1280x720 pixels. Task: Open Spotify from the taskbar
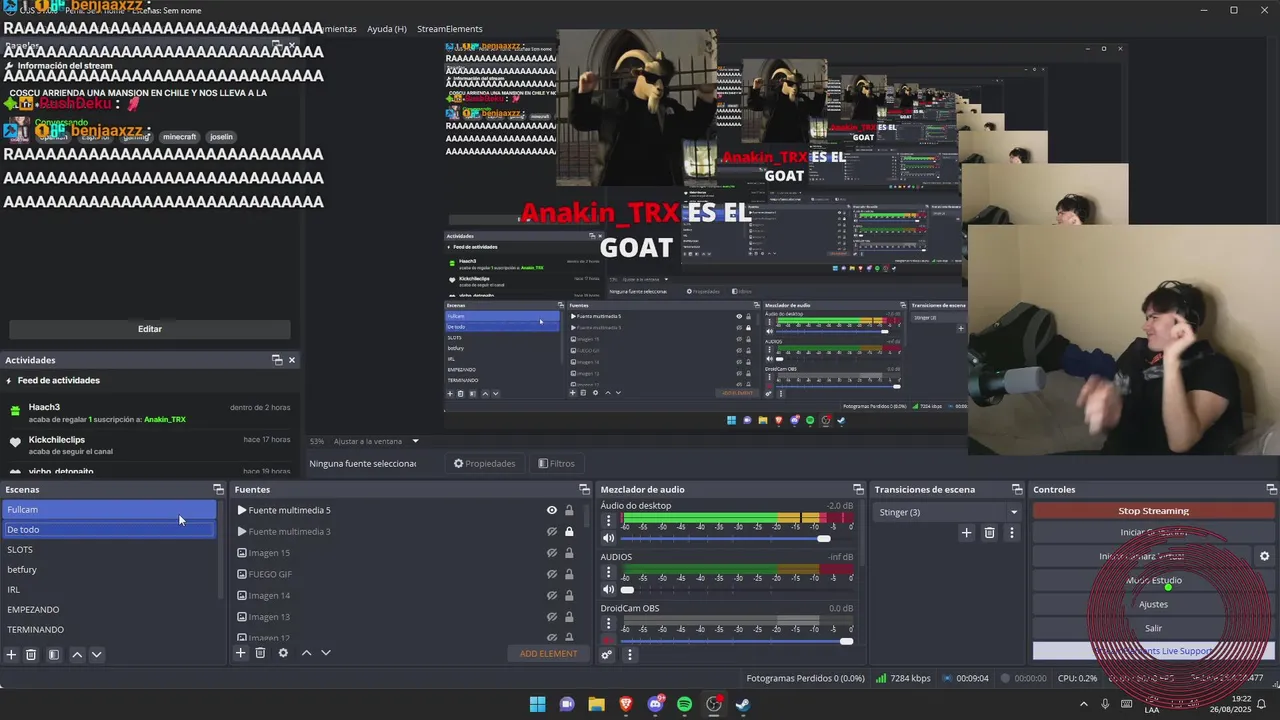pyautogui.click(x=685, y=704)
